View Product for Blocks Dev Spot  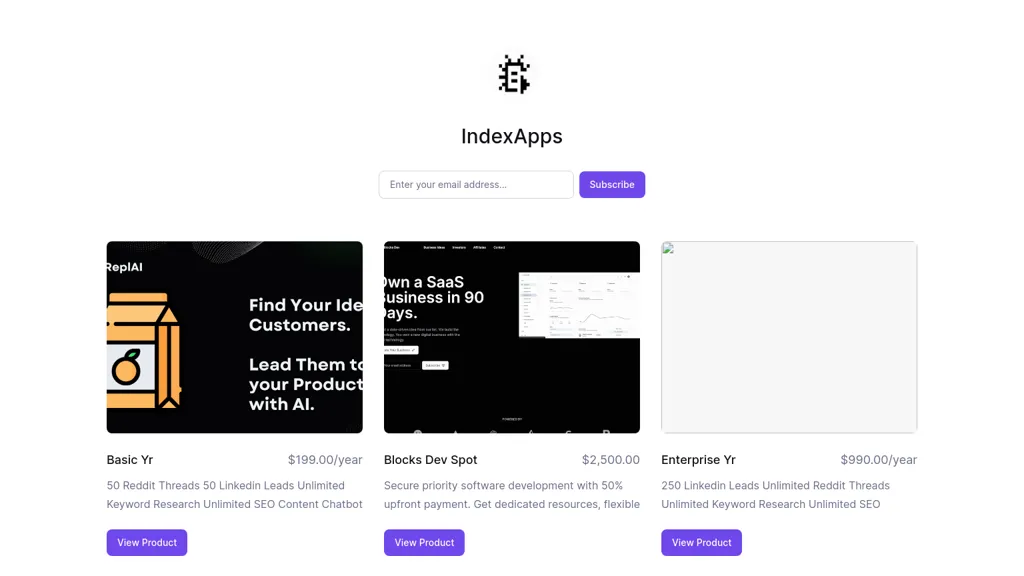(424, 543)
